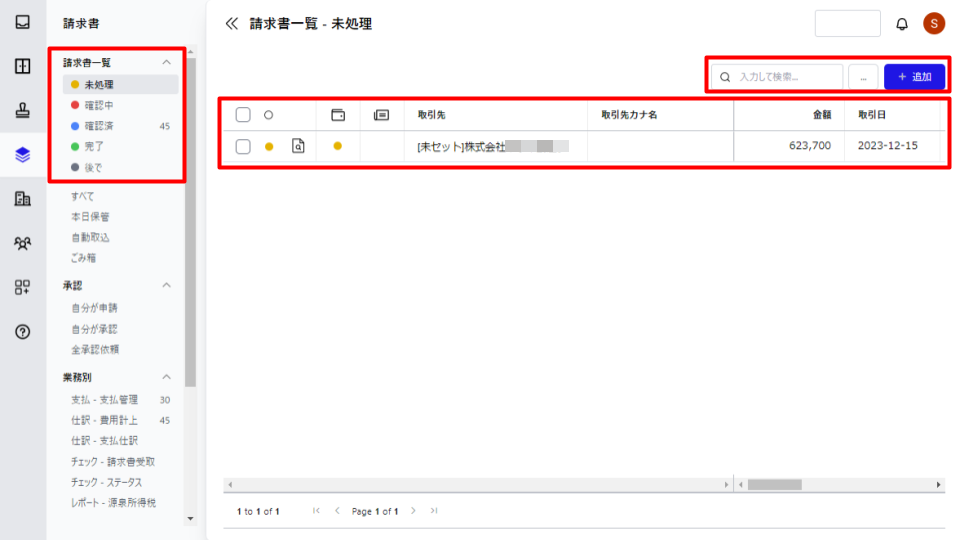Click yellow payment status dot in row
Viewport: 960px width, 540px height.
(x=337, y=146)
